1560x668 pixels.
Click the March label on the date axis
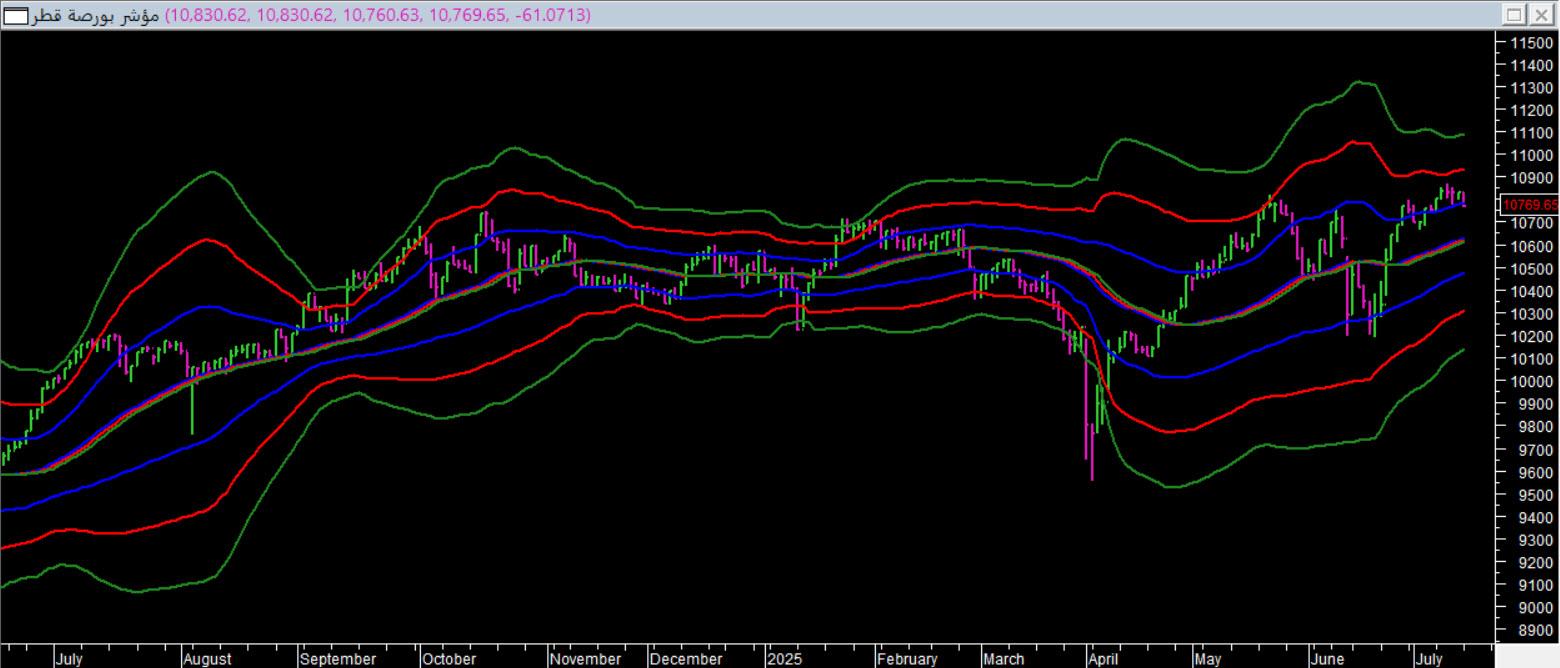1003,659
